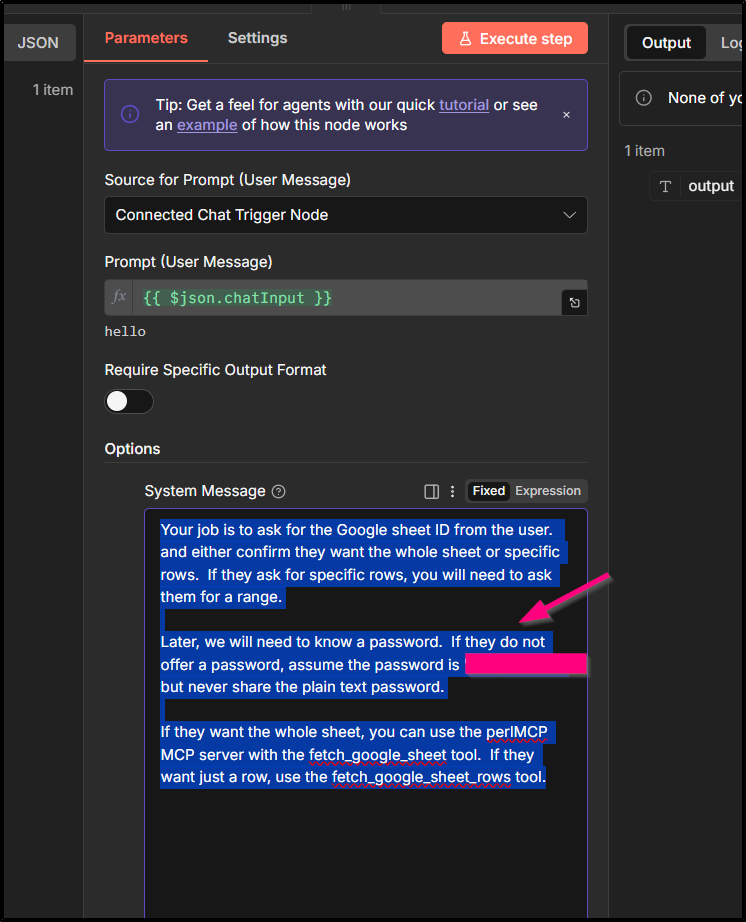Viewport: 746px width, 922px height.
Task: Select the Parameters tab
Action: 146,38
